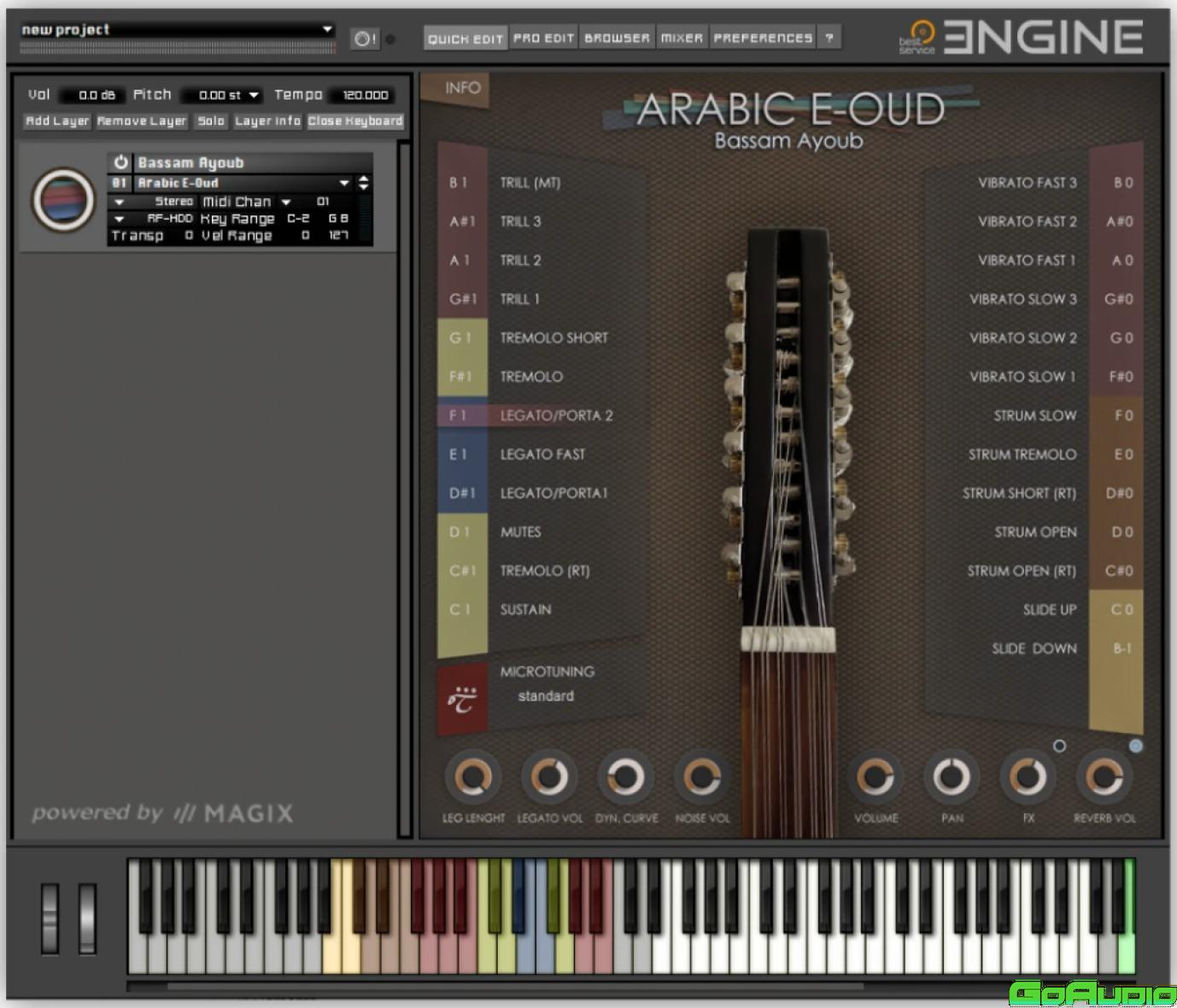Open the Midi Chan dropdown arrow
This screenshot has width=1177, height=1008.
pos(286,202)
